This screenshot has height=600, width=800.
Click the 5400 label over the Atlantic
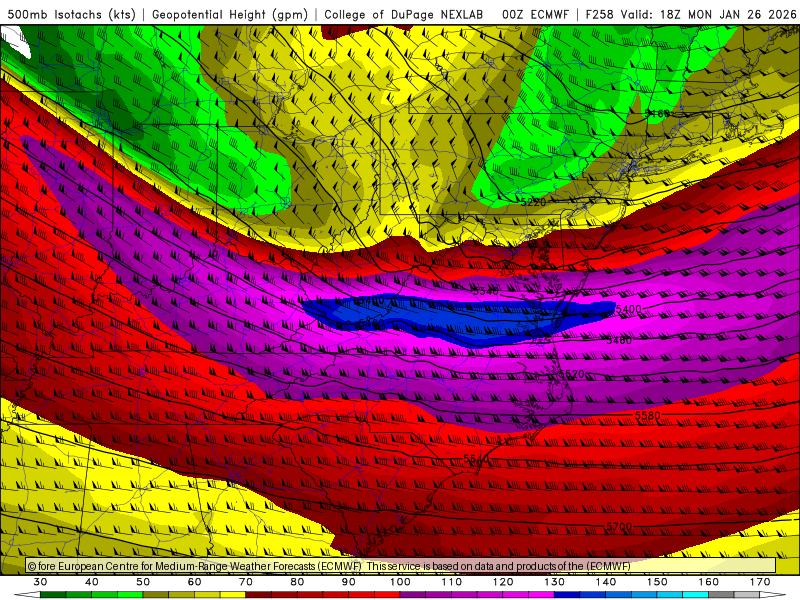(x=629, y=309)
